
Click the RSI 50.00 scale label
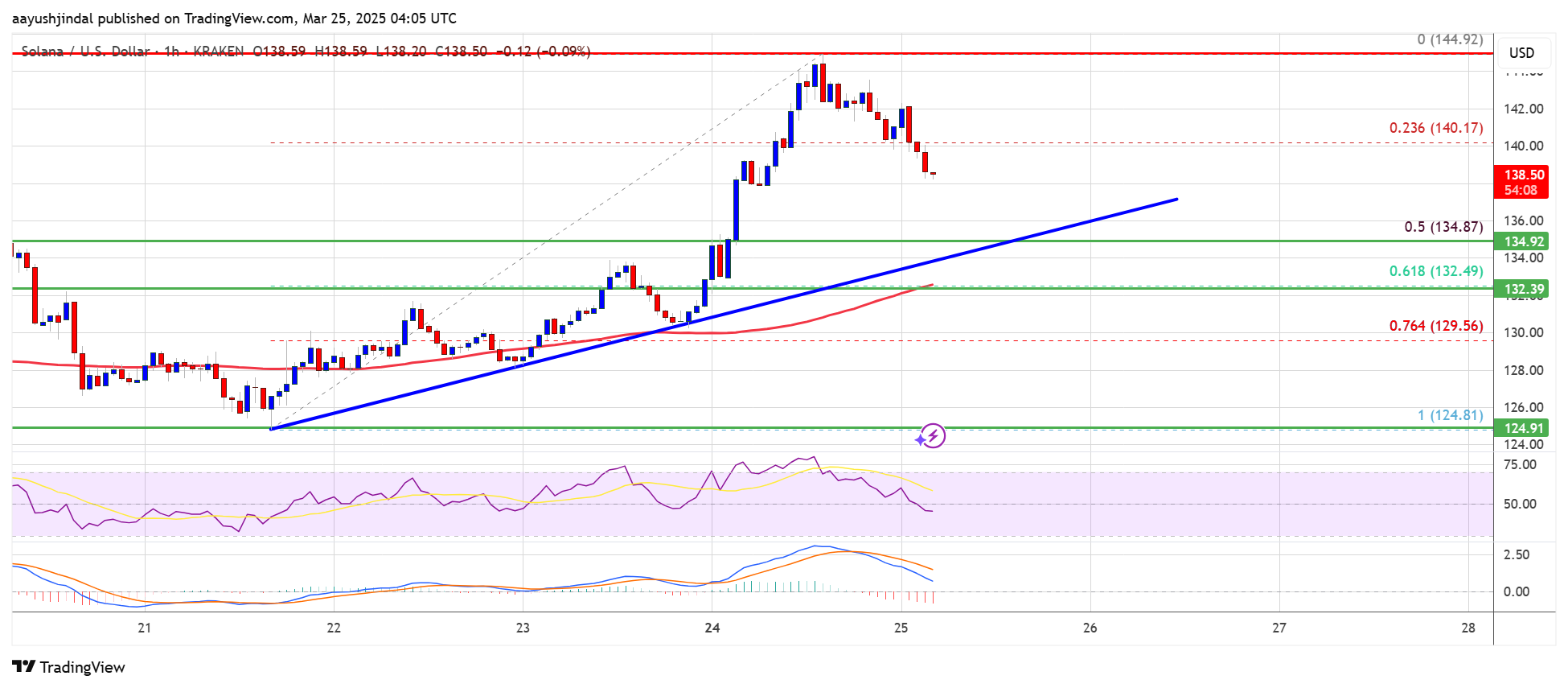click(x=1519, y=504)
